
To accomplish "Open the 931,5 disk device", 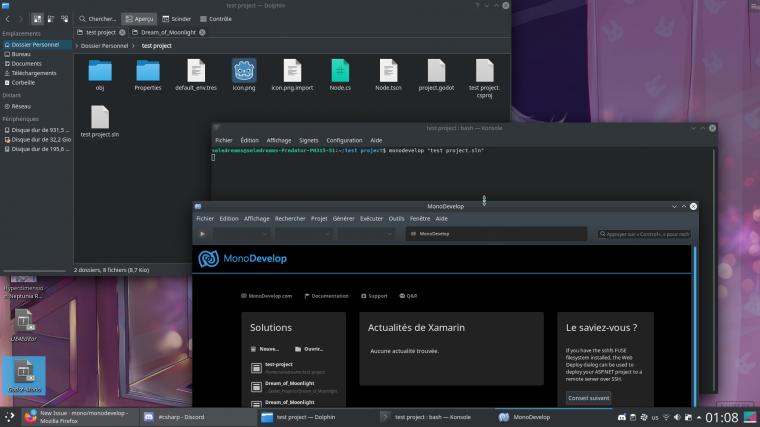I will pos(36,130).
